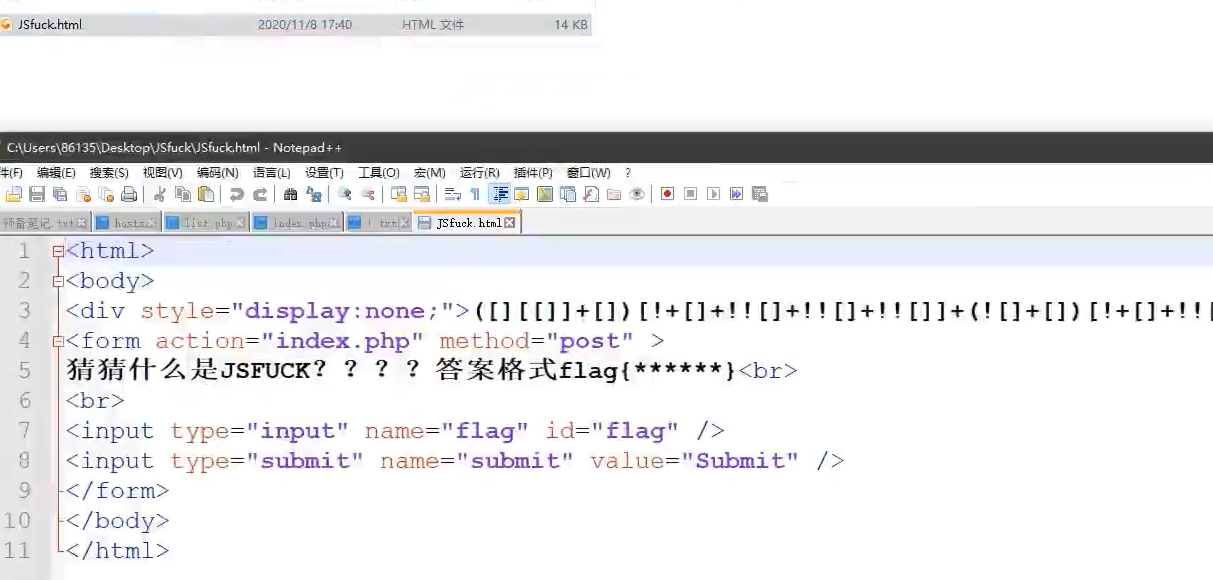Toggle show all characters pilcrow icon
This screenshot has height=580, width=1213.
click(x=475, y=194)
